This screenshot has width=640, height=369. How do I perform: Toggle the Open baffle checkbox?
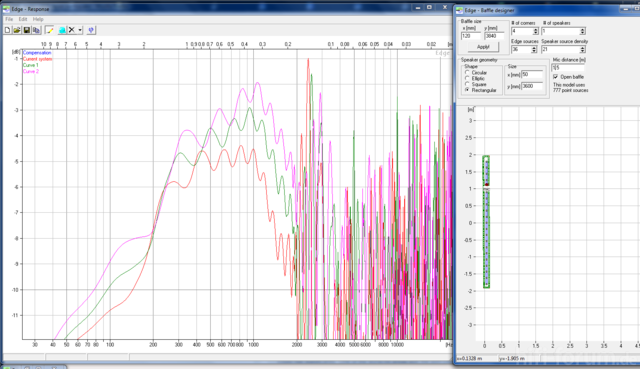556,77
